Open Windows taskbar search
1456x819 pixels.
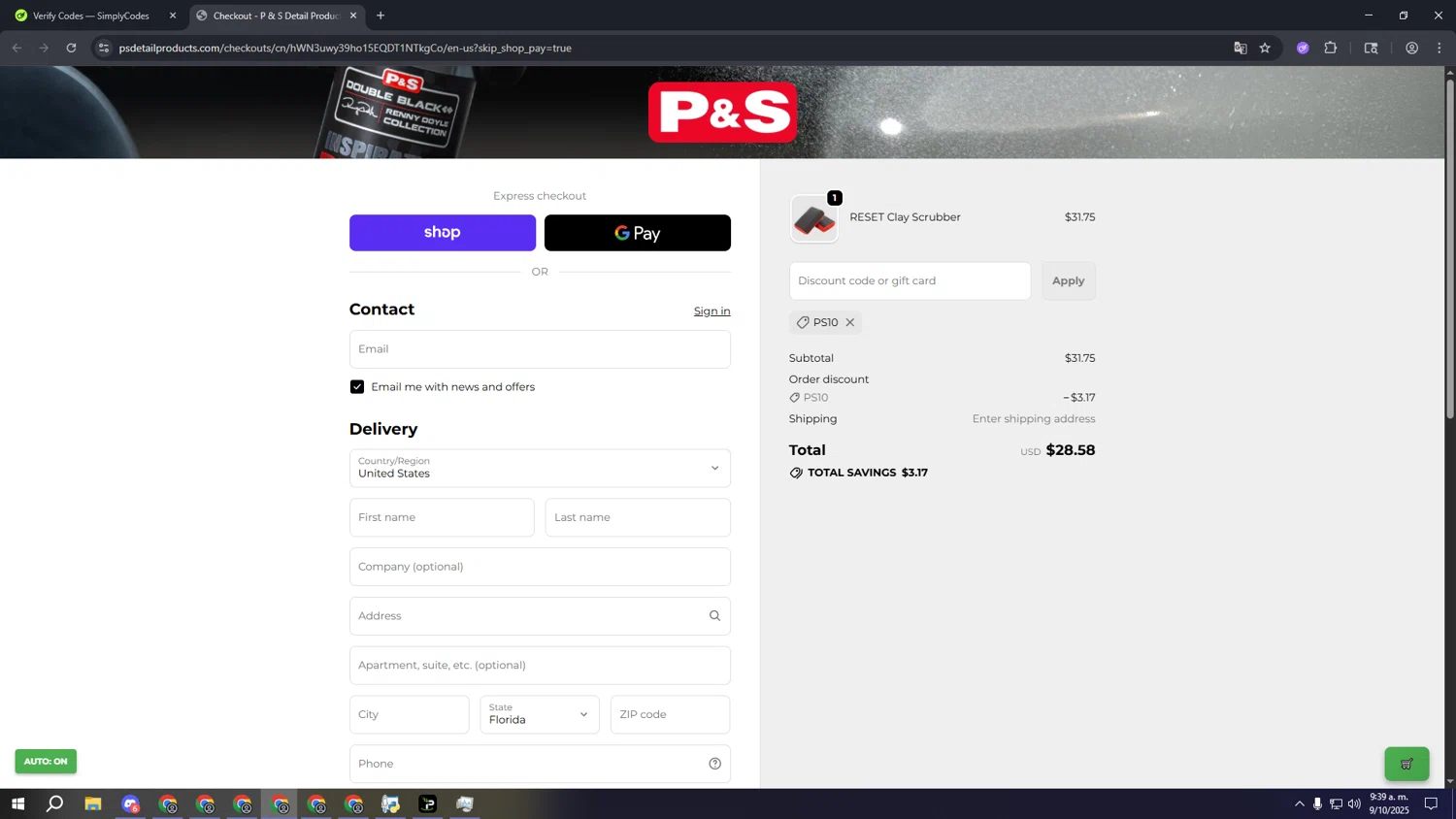pos(55,803)
